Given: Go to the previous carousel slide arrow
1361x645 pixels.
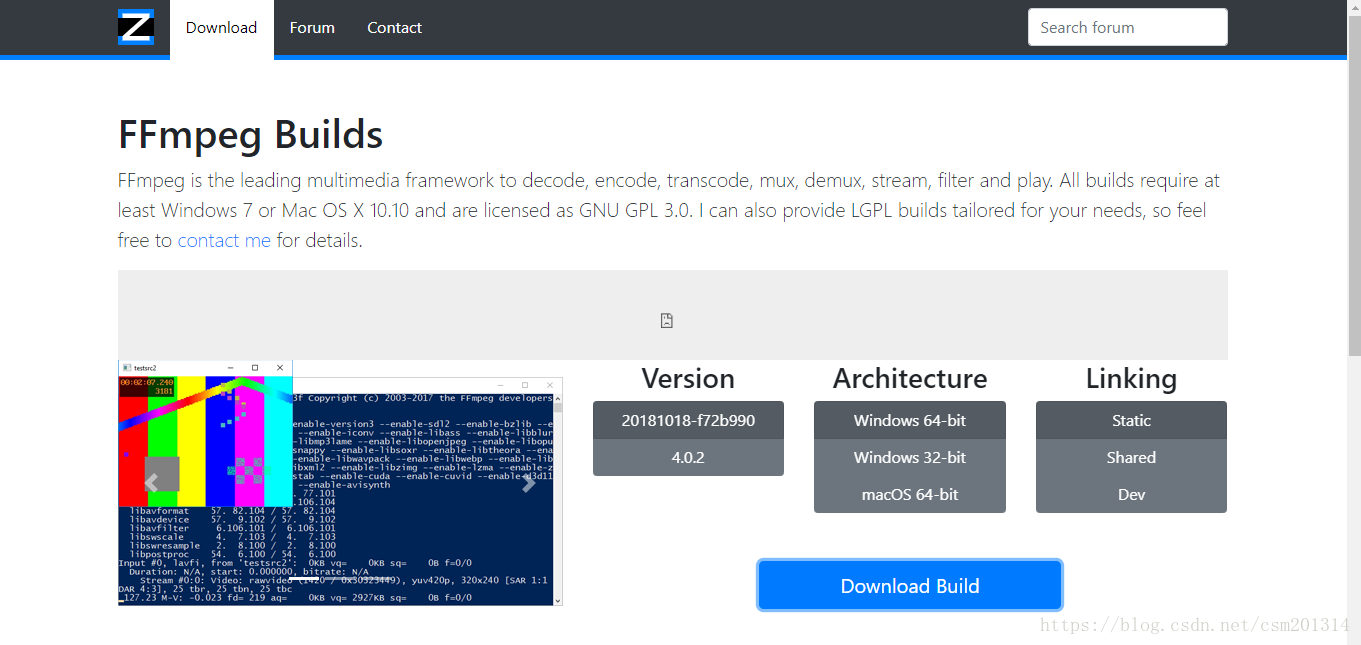Looking at the screenshot, I should click(152, 483).
